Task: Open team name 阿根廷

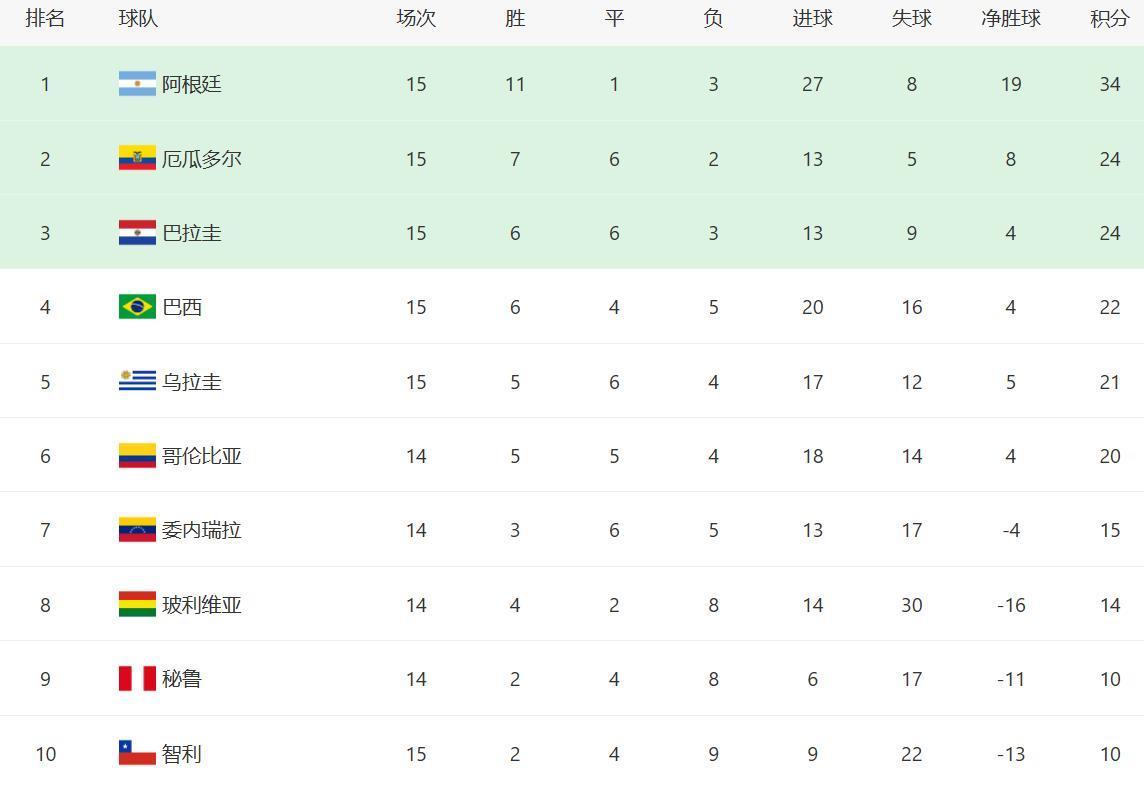Action: click(x=192, y=85)
